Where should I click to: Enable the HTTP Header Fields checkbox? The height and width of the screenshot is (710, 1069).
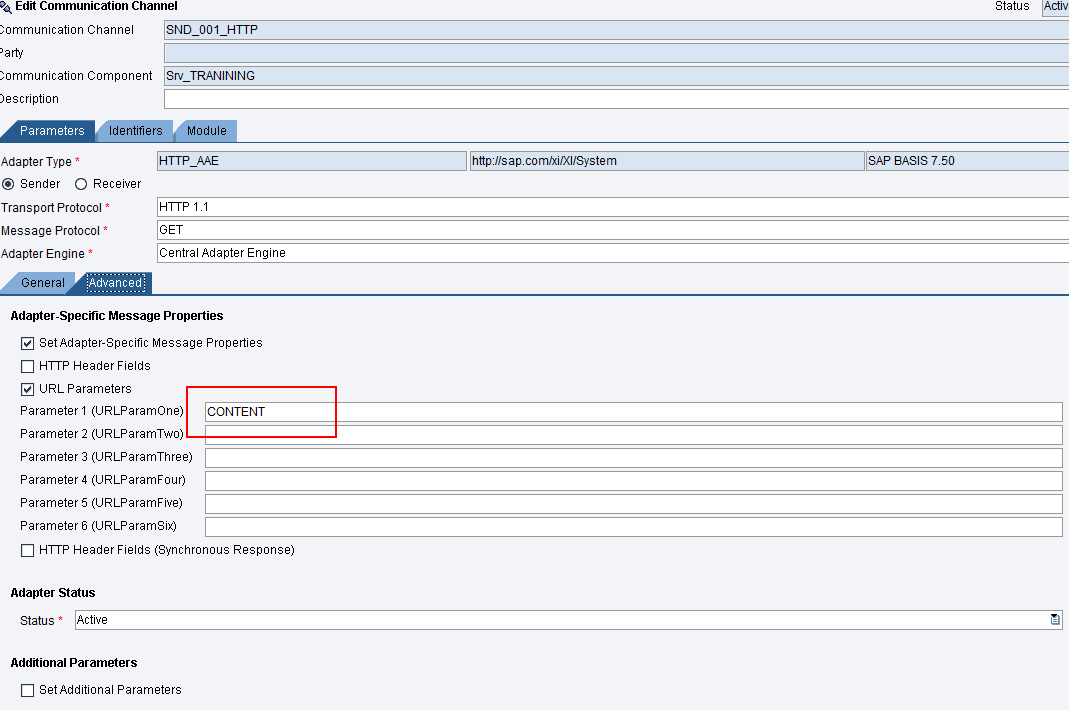pos(27,365)
